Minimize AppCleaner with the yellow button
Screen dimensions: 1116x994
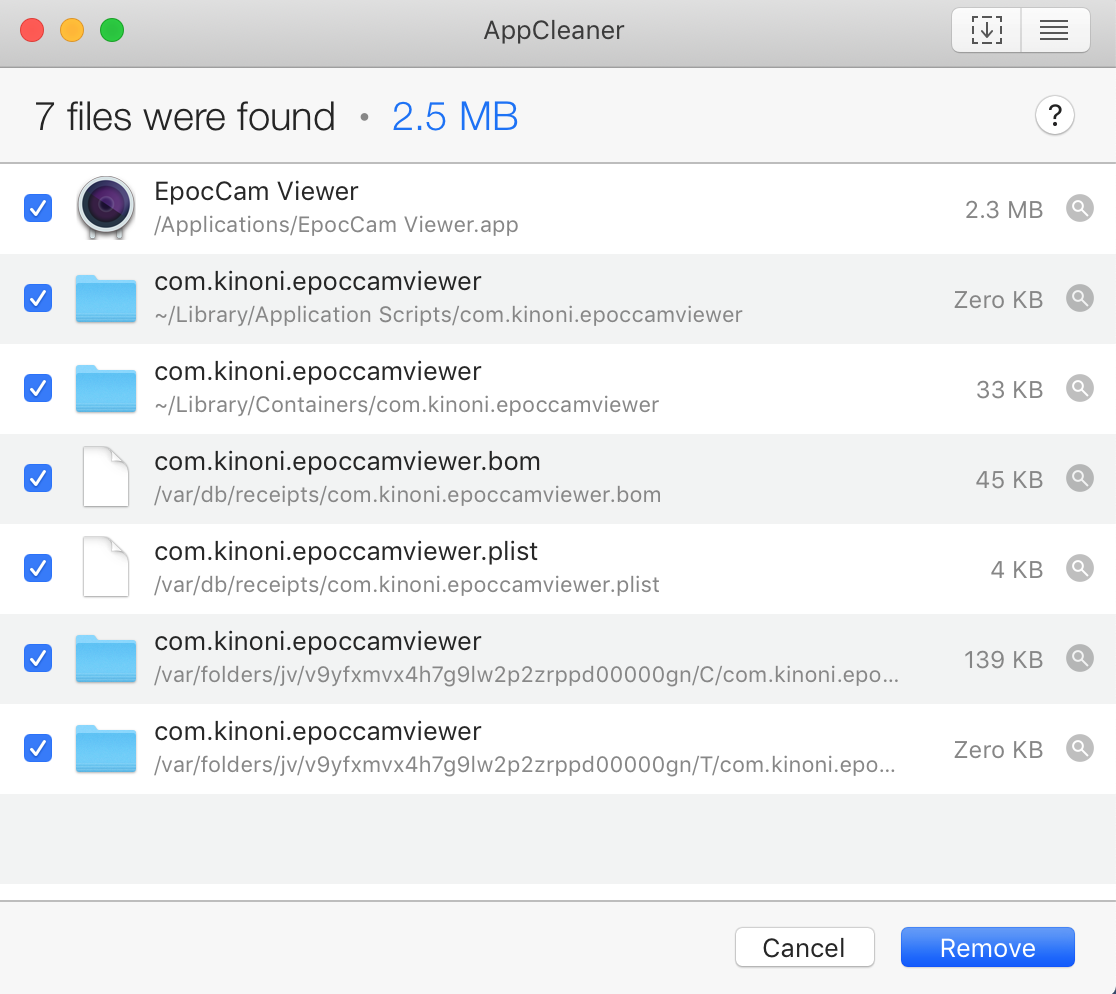coord(72,31)
